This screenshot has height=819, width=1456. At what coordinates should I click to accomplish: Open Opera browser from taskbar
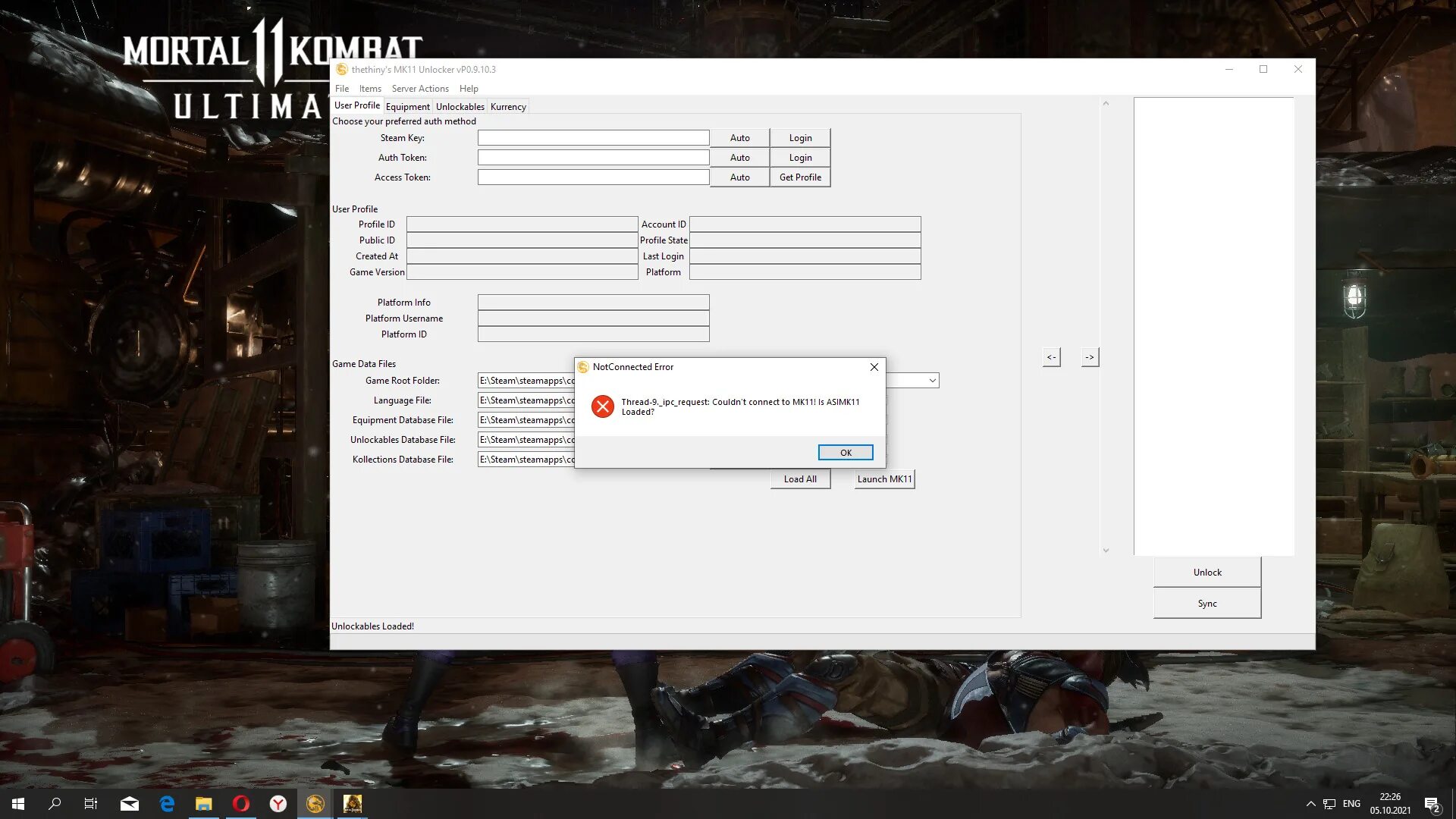click(x=241, y=804)
